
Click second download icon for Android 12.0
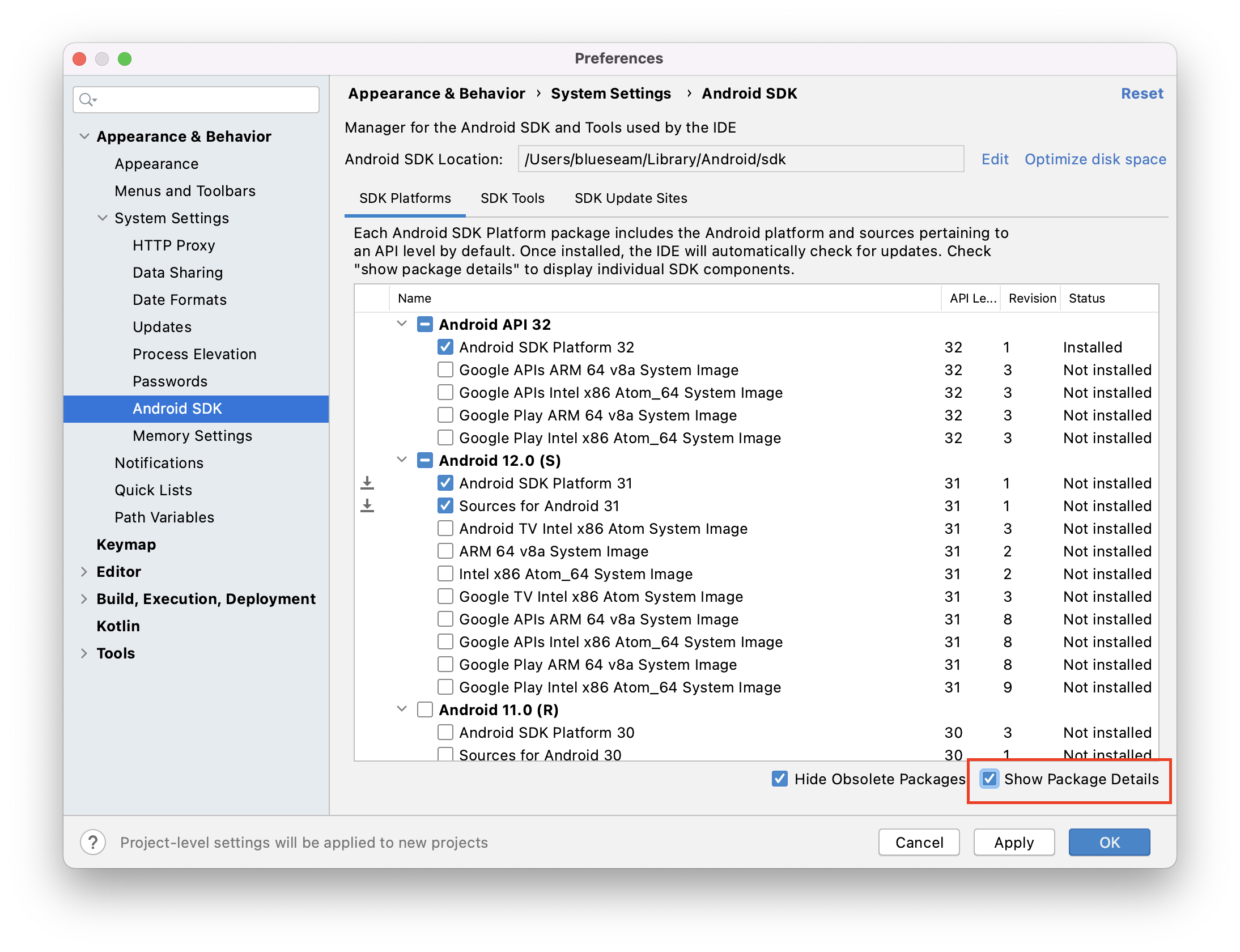click(368, 506)
